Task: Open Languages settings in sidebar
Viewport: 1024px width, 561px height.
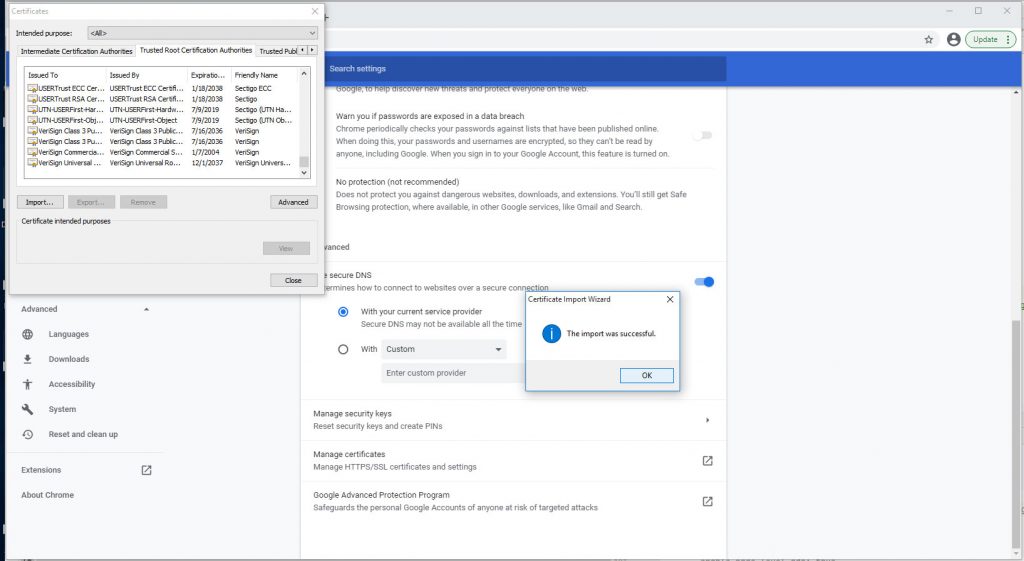Action: coord(69,334)
